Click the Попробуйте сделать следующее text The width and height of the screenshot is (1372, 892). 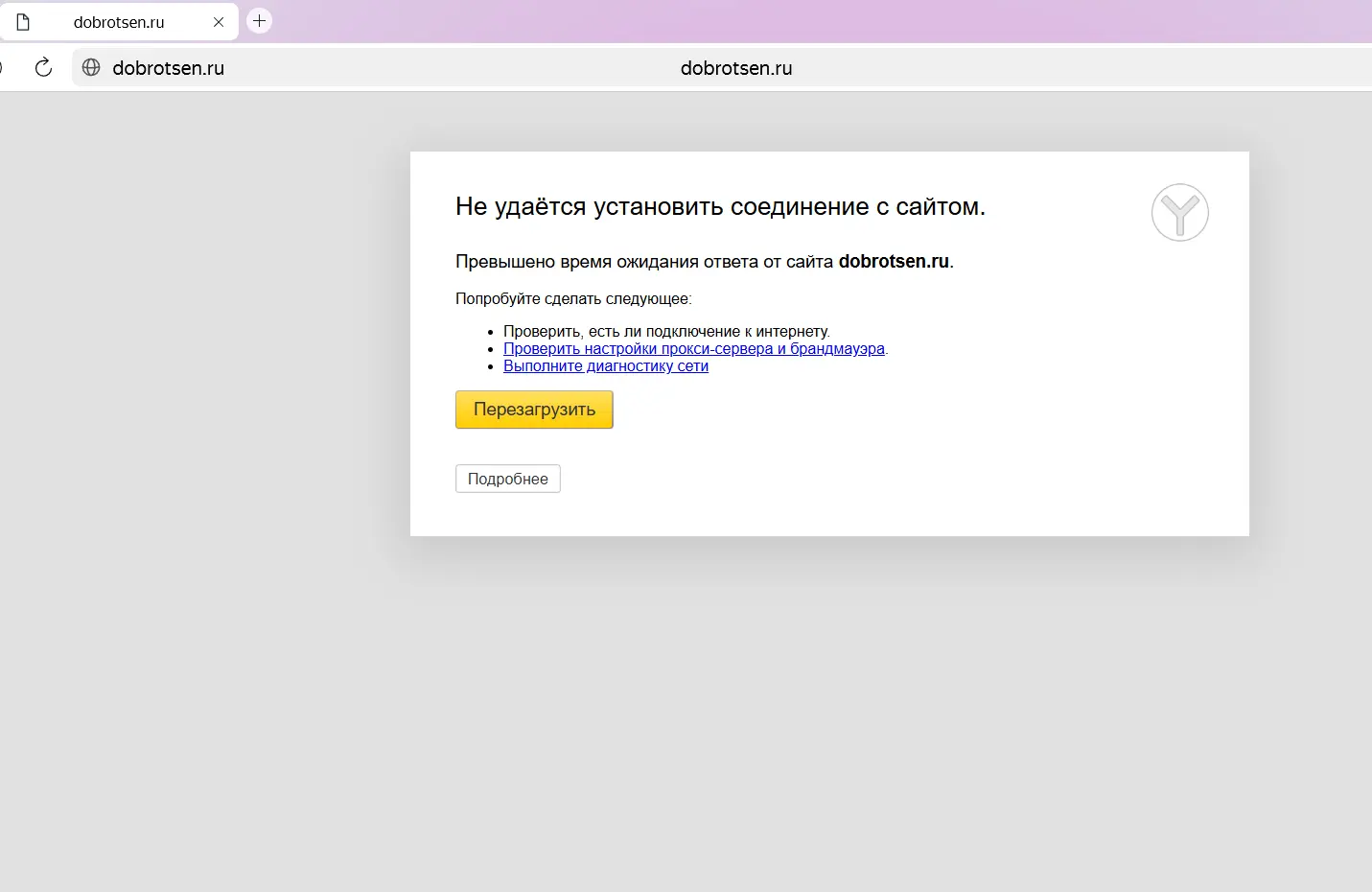tap(573, 298)
